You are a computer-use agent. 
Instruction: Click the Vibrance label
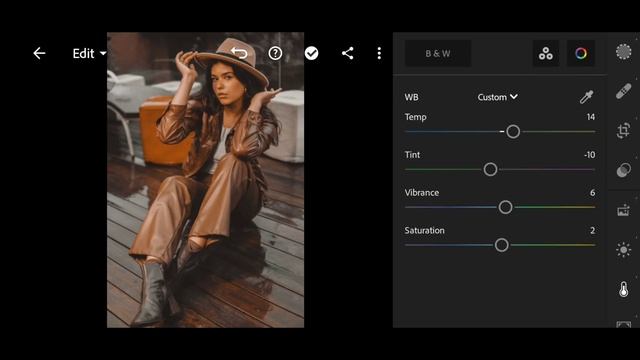pyautogui.click(x=422, y=193)
